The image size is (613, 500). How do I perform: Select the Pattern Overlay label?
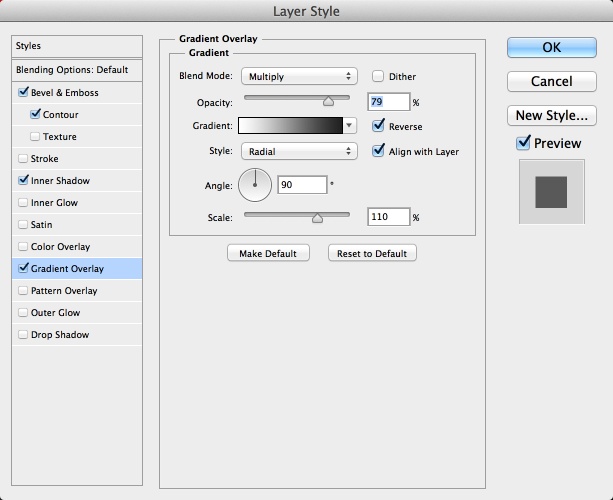(64, 290)
